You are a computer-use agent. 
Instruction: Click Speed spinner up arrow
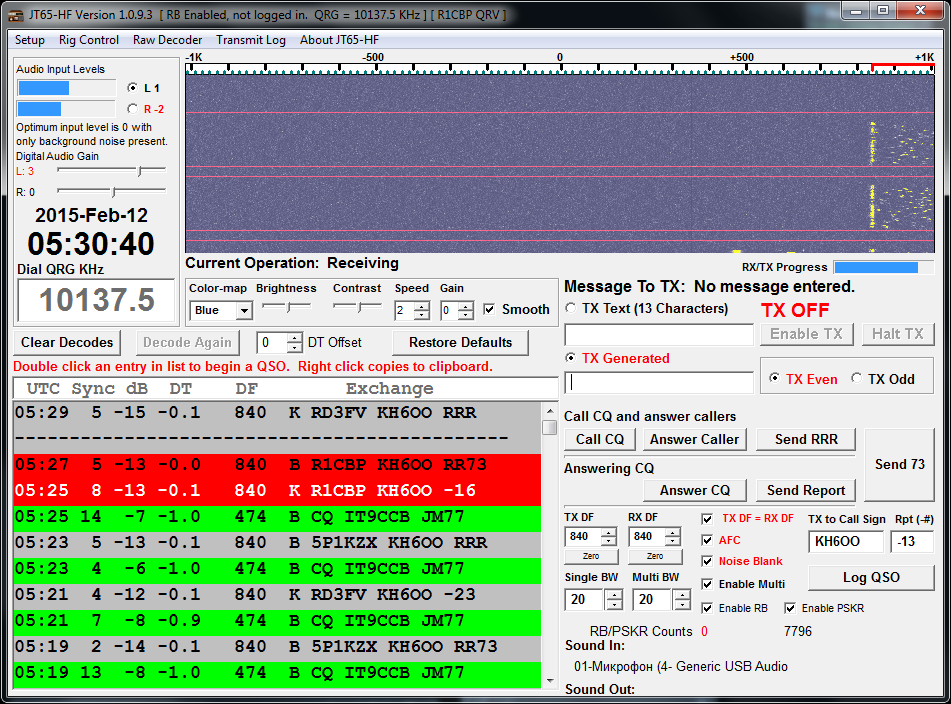coord(422,305)
